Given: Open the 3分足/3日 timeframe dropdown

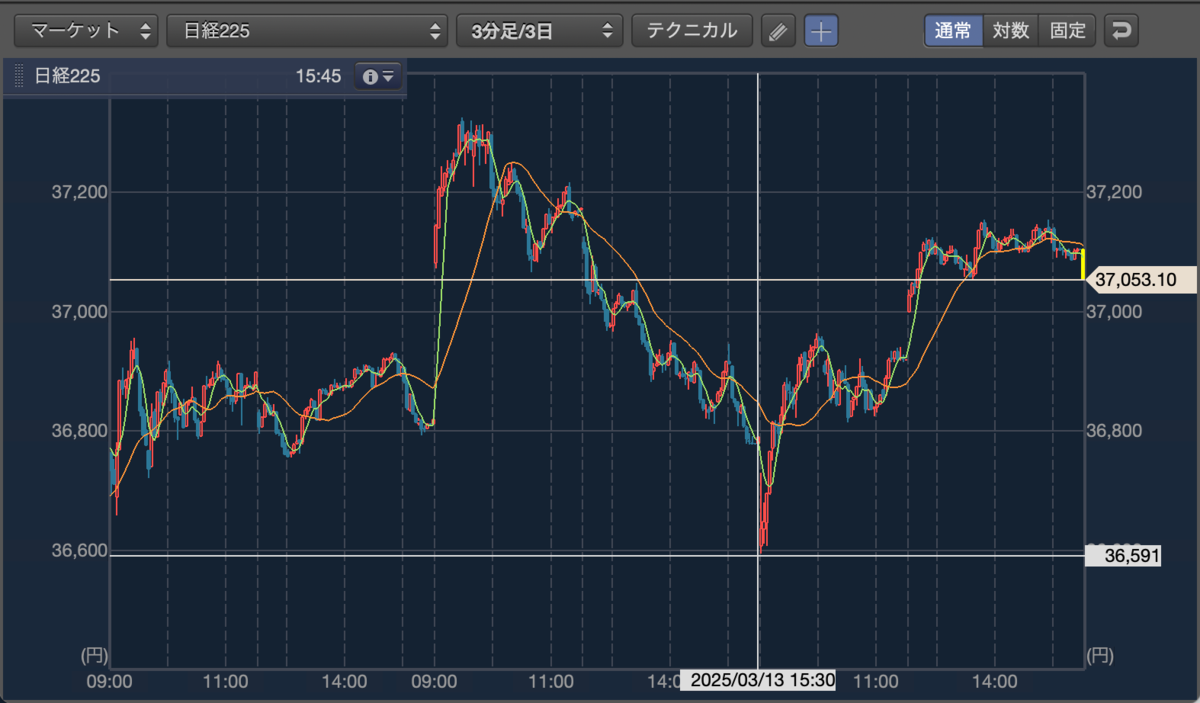Looking at the screenshot, I should (539, 31).
